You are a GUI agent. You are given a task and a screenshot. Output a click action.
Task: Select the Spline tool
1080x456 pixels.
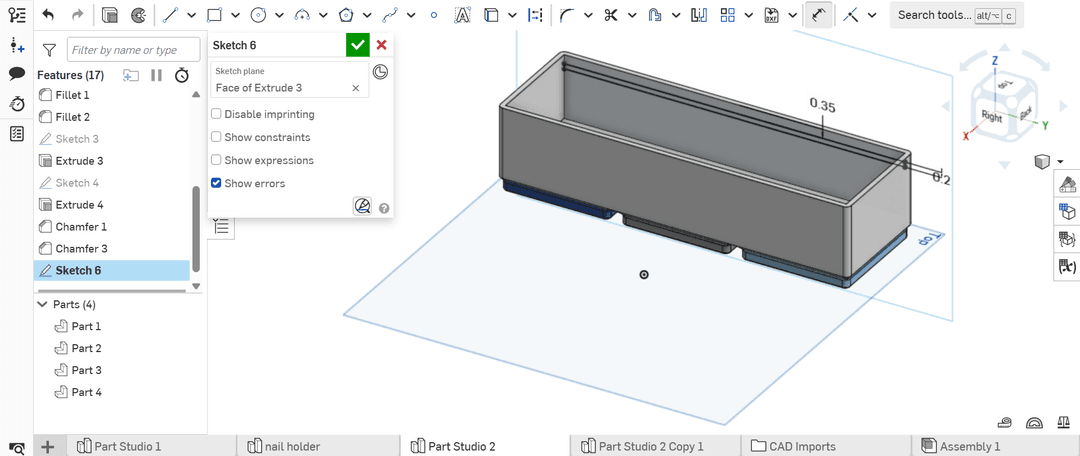point(391,14)
